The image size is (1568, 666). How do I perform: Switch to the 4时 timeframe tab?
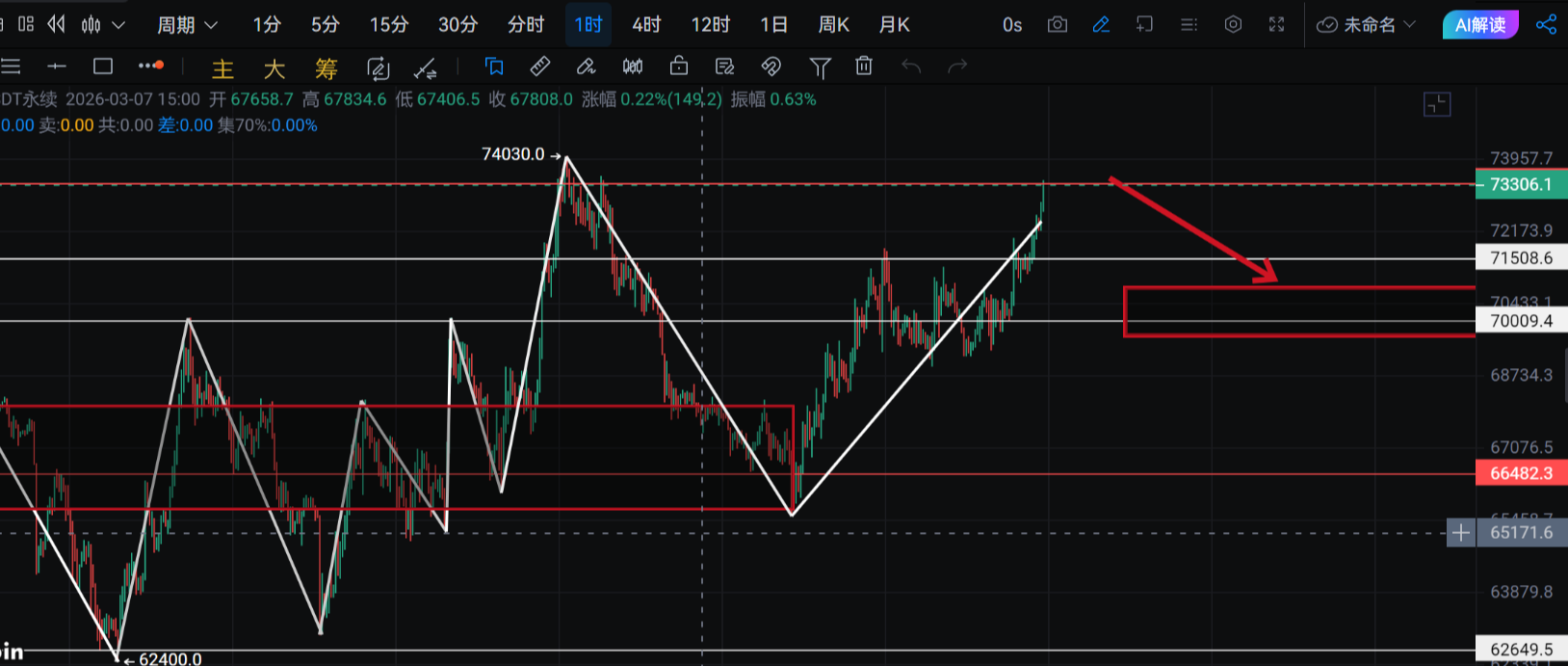646,25
